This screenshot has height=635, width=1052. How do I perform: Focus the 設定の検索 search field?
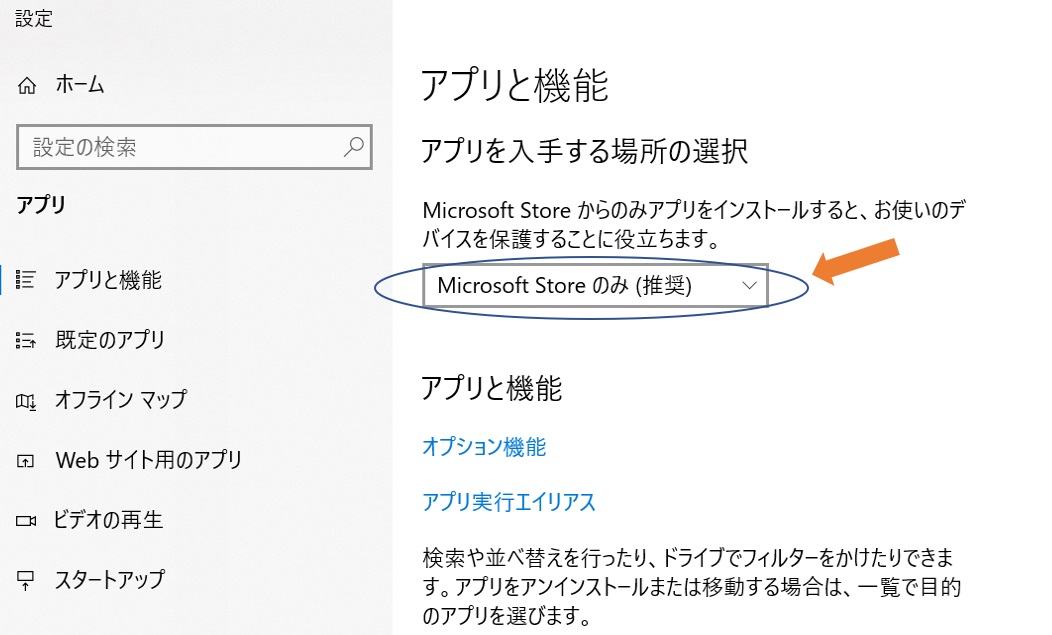(180, 148)
